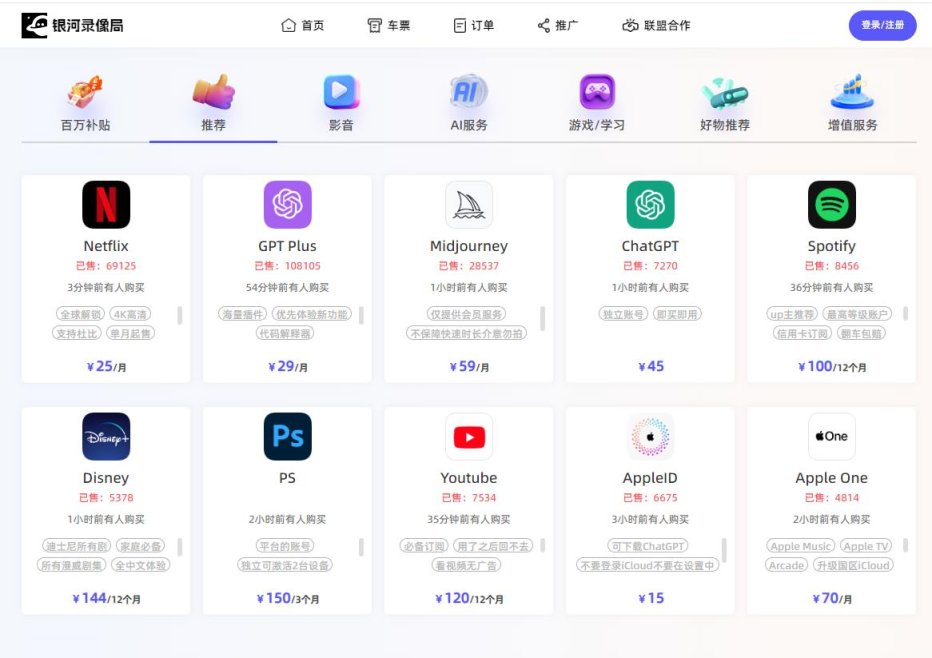
Task: Click the 代码解释器 tag on GPT Plus
Action: coord(285,333)
